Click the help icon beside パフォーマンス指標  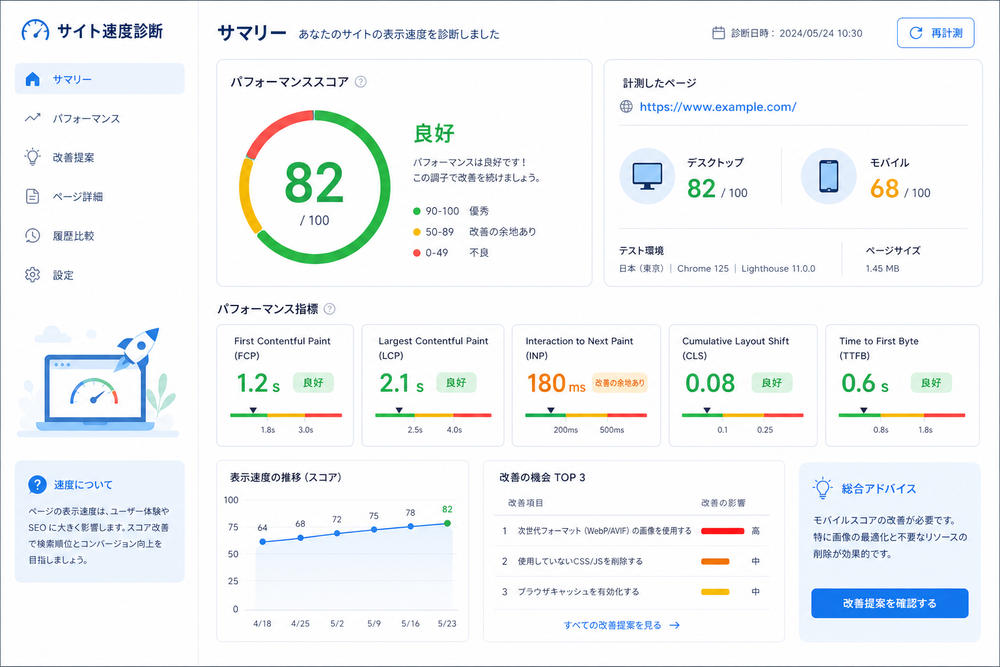[329, 309]
